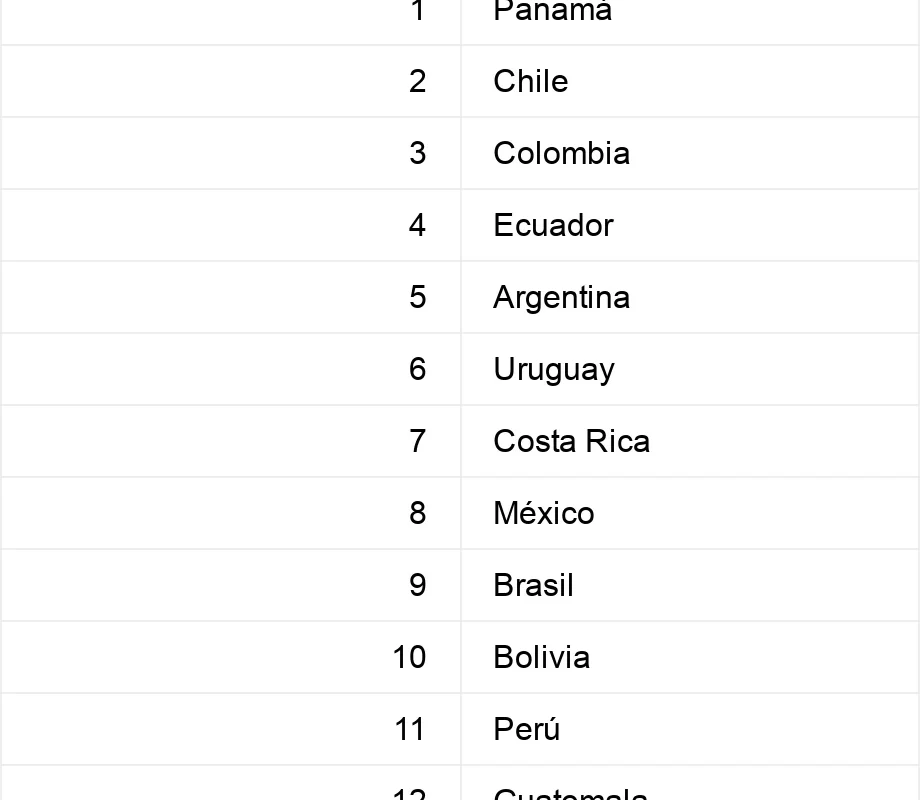Viewport: 920px width, 800px height.
Task: Select the Panamá cell
Action: [x=690, y=22]
